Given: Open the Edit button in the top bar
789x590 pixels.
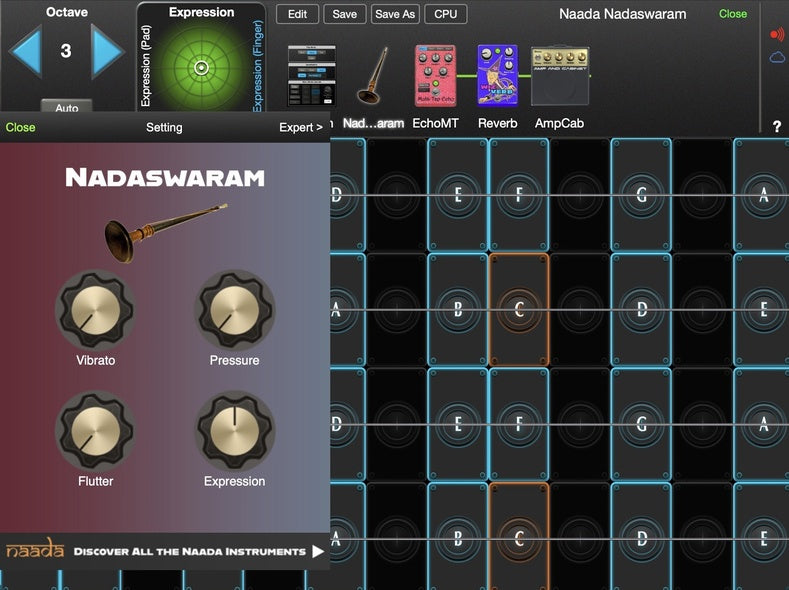Looking at the screenshot, I should (297, 14).
